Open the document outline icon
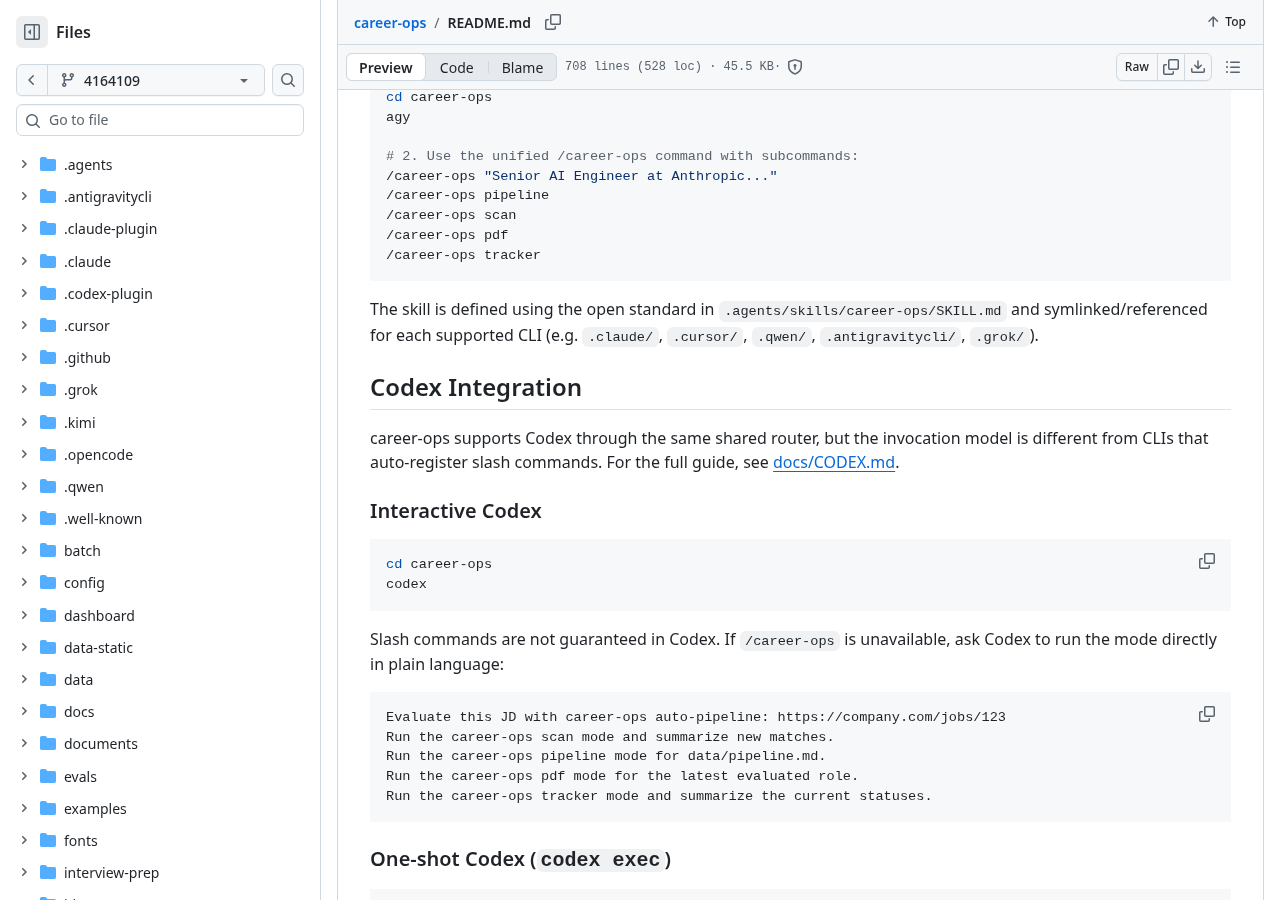Image resolution: width=1280 pixels, height=900 pixels. click(x=1233, y=67)
